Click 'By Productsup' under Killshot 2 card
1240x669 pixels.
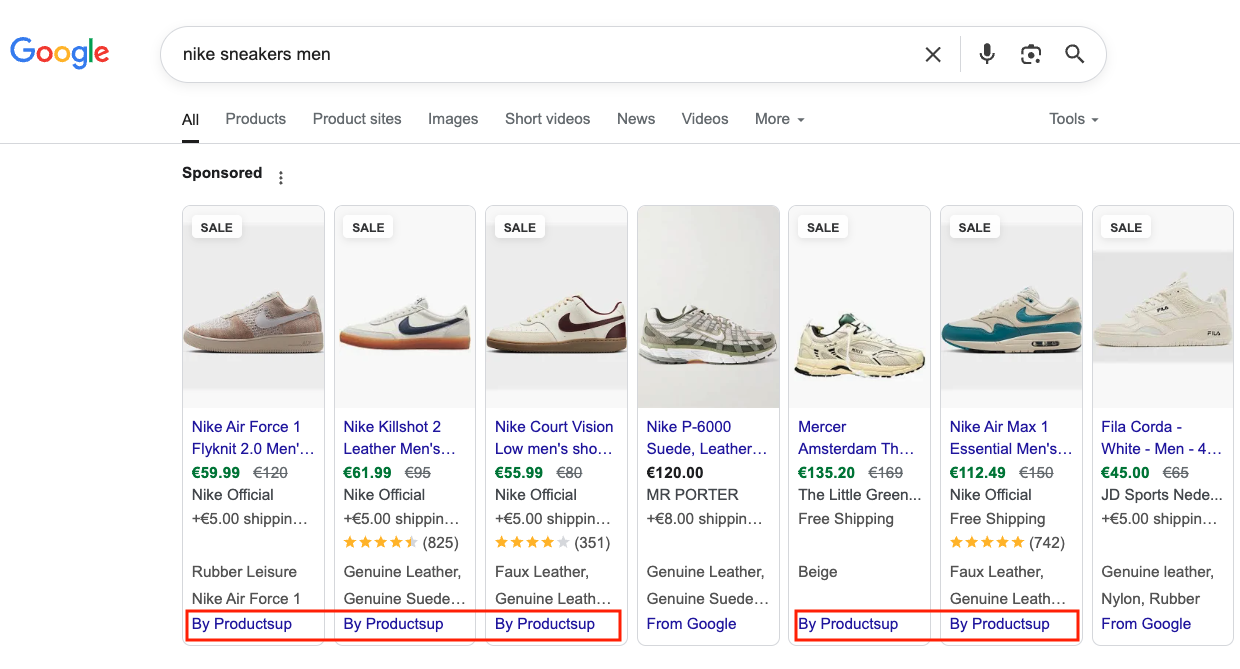tap(393, 624)
